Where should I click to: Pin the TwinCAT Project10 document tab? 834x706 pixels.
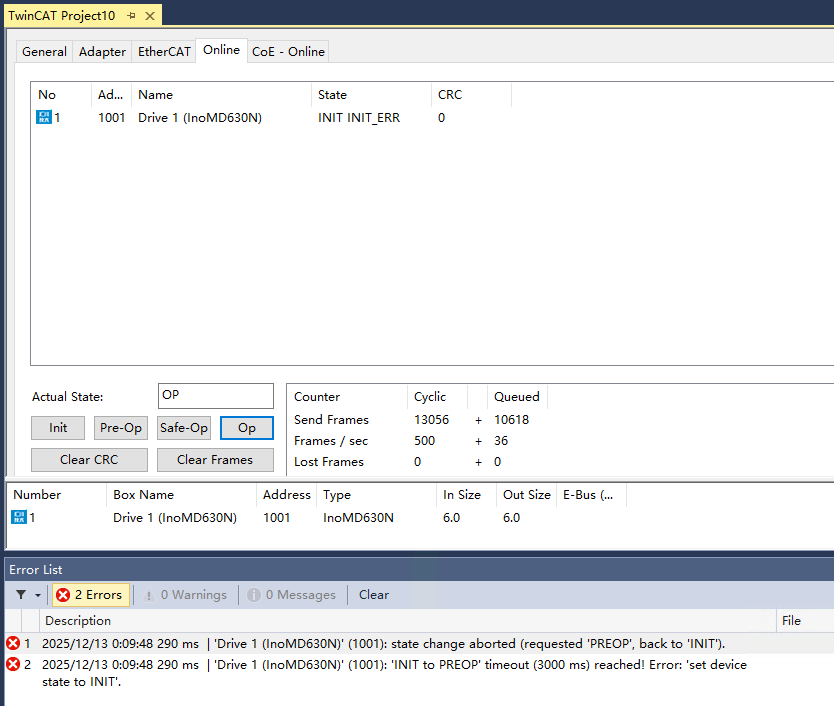(x=131, y=16)
